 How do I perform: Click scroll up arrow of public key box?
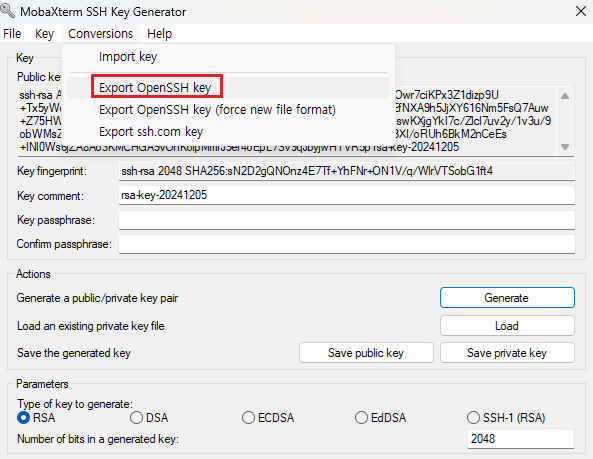click(565, 96)
